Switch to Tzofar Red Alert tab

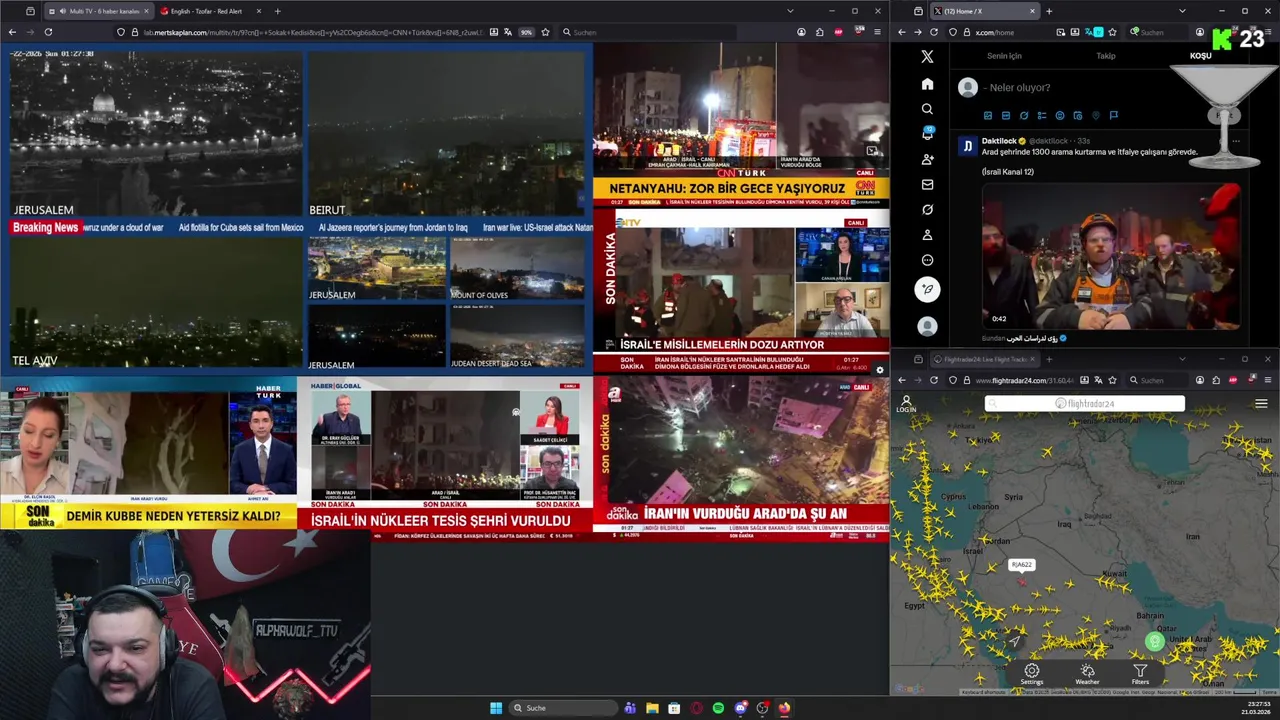click(205, 11)
